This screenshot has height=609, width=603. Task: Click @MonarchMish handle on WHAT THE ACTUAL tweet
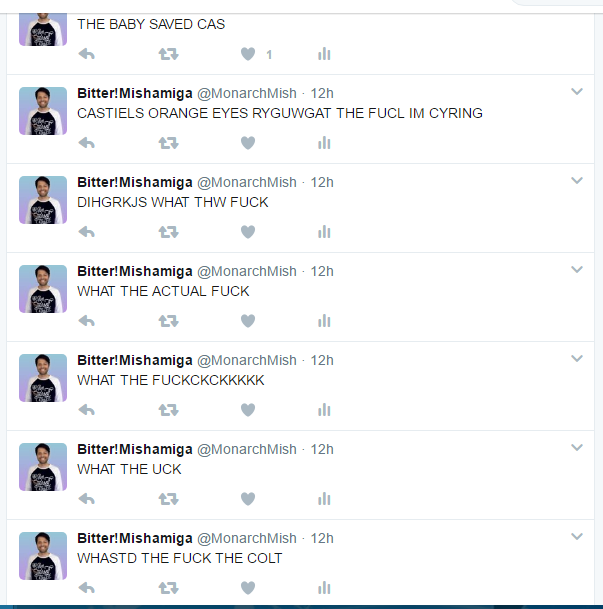pos(247,271)
